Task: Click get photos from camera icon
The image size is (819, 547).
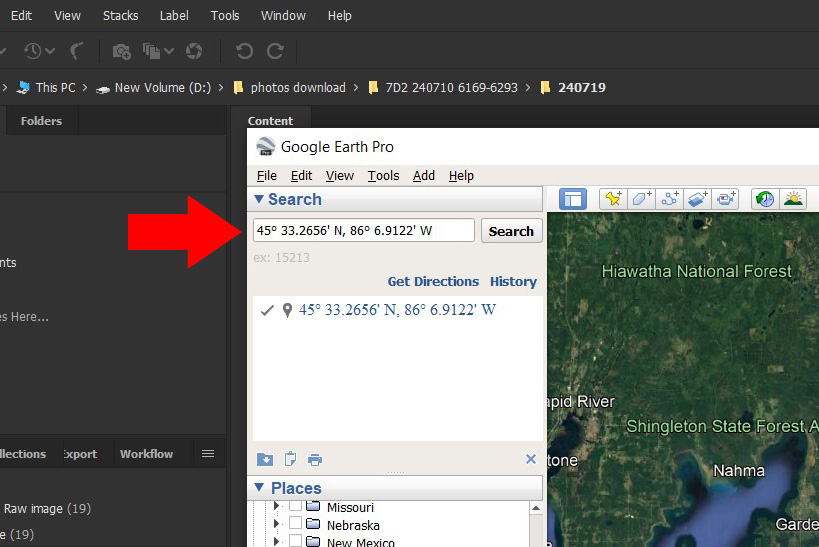Action: 122,51
